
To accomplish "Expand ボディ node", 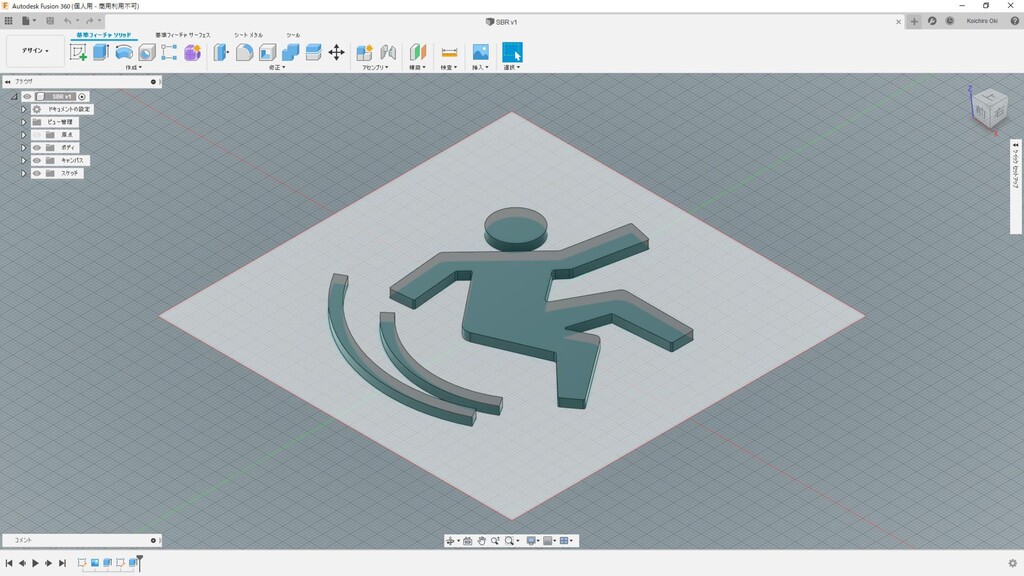I will pyautogui.click(x=24, y=148).
